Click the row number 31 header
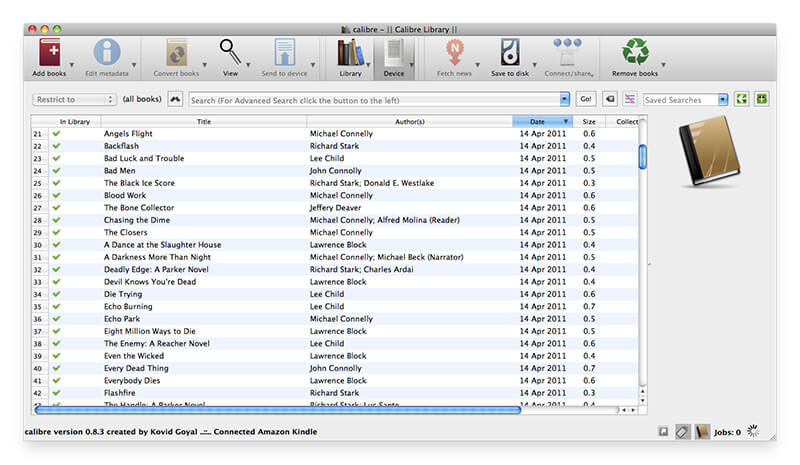 coord(38,257)
